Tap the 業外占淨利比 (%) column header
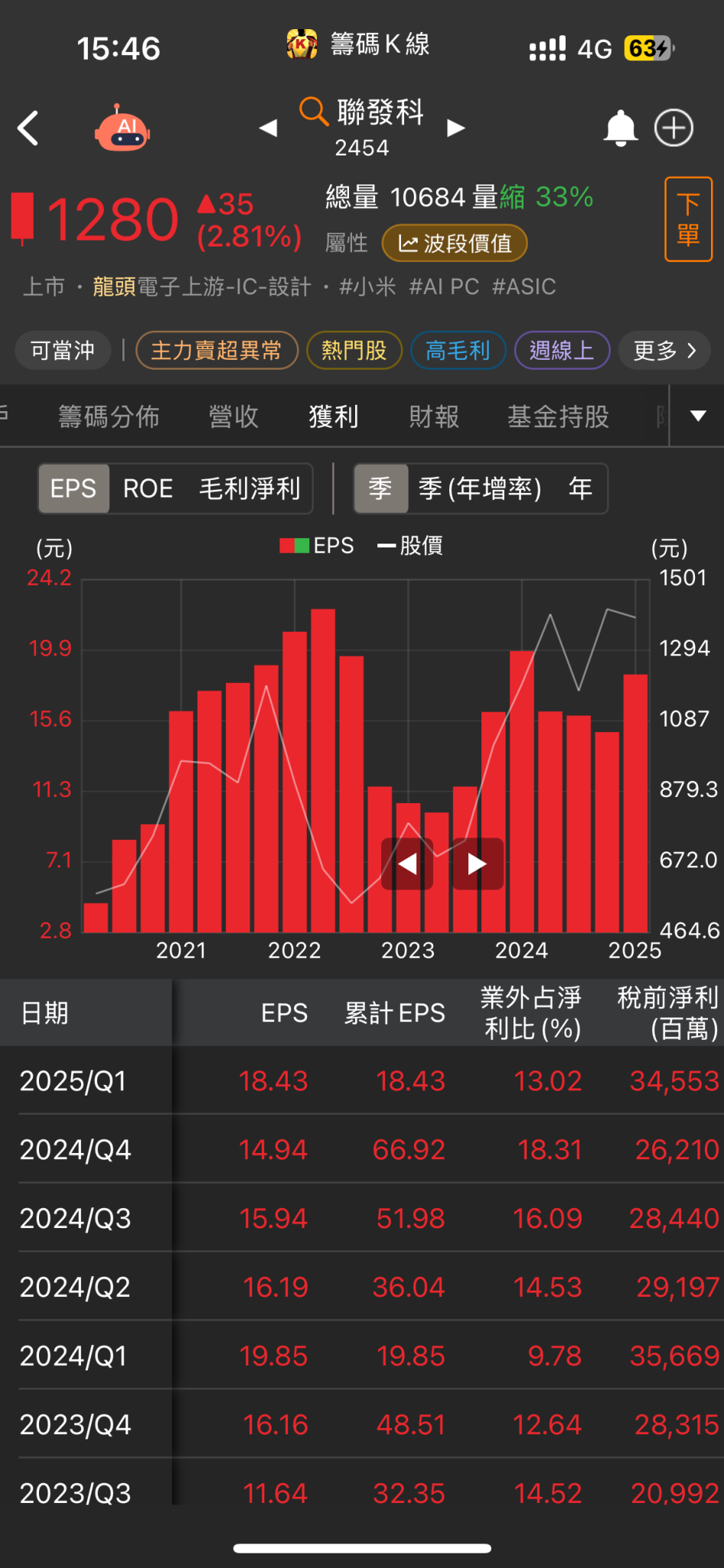 [531, 1013]
